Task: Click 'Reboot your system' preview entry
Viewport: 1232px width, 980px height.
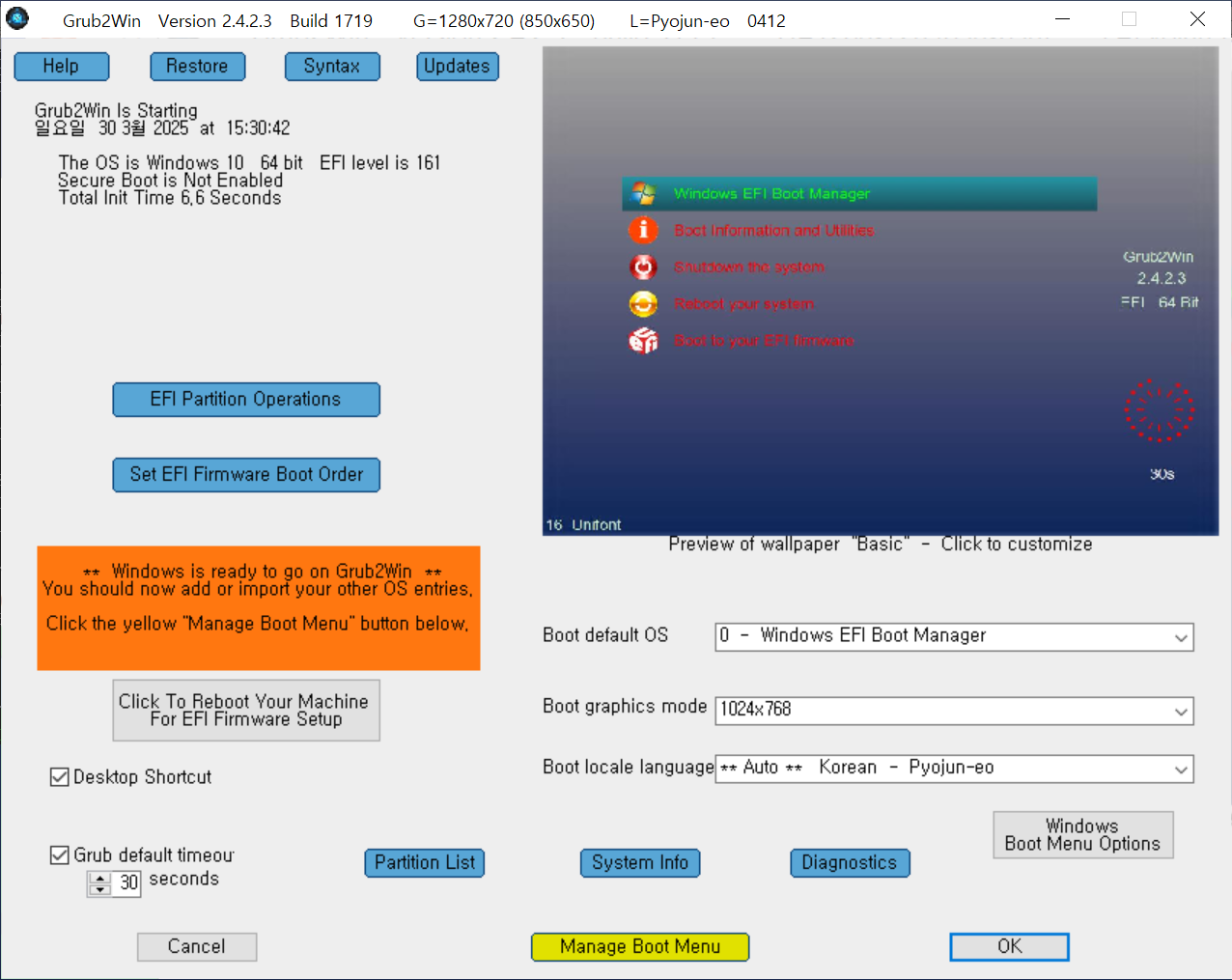Action: (743, 304)
